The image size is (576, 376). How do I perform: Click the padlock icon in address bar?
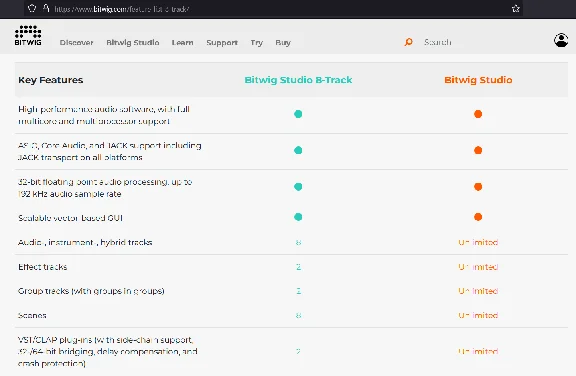46,8
